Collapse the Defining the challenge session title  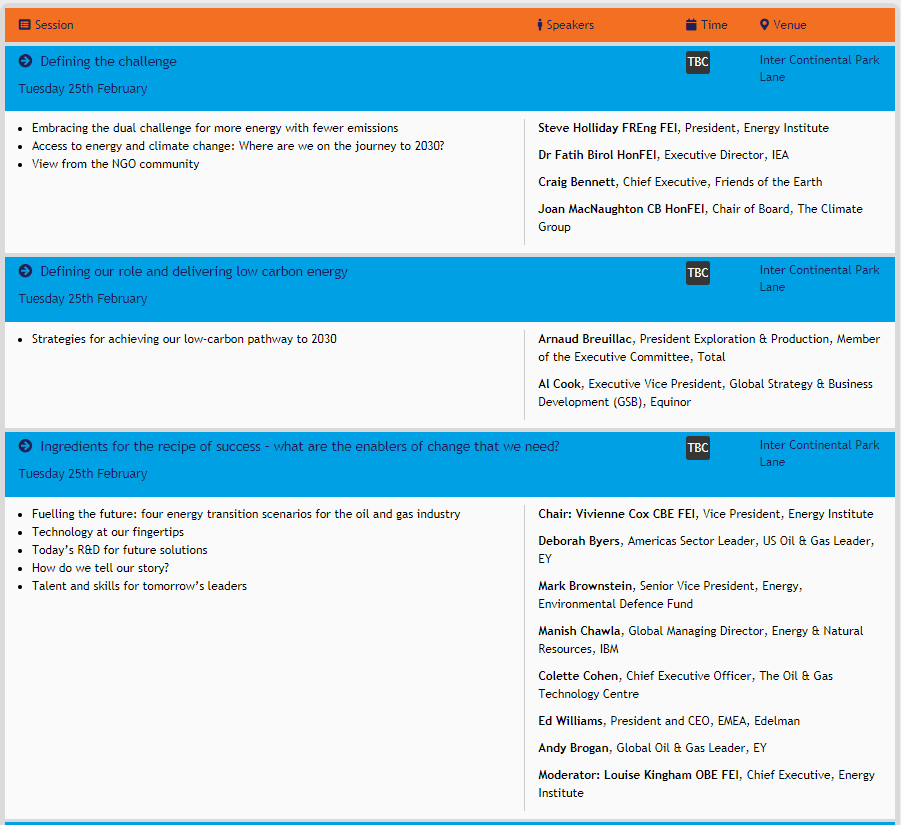click(x=108, y=62)
